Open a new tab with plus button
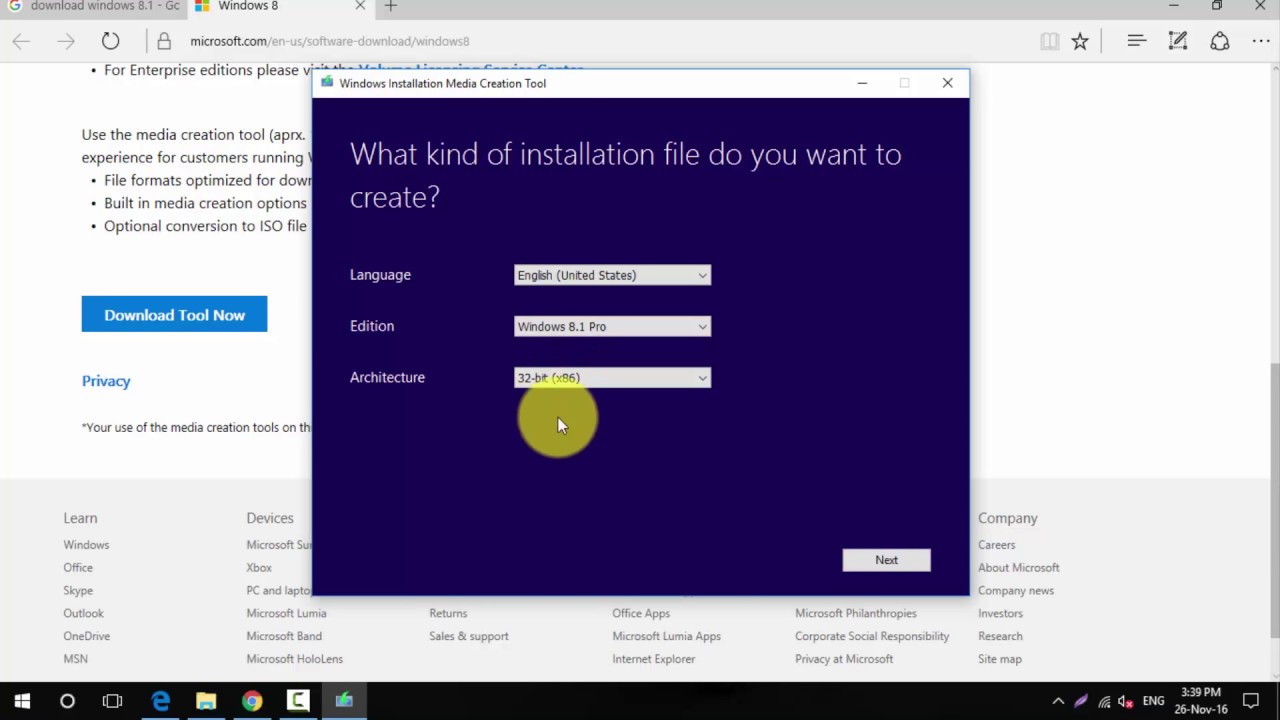Image resolution: width=1280 pixels, height=720 pixels. (x=391, y=6)
